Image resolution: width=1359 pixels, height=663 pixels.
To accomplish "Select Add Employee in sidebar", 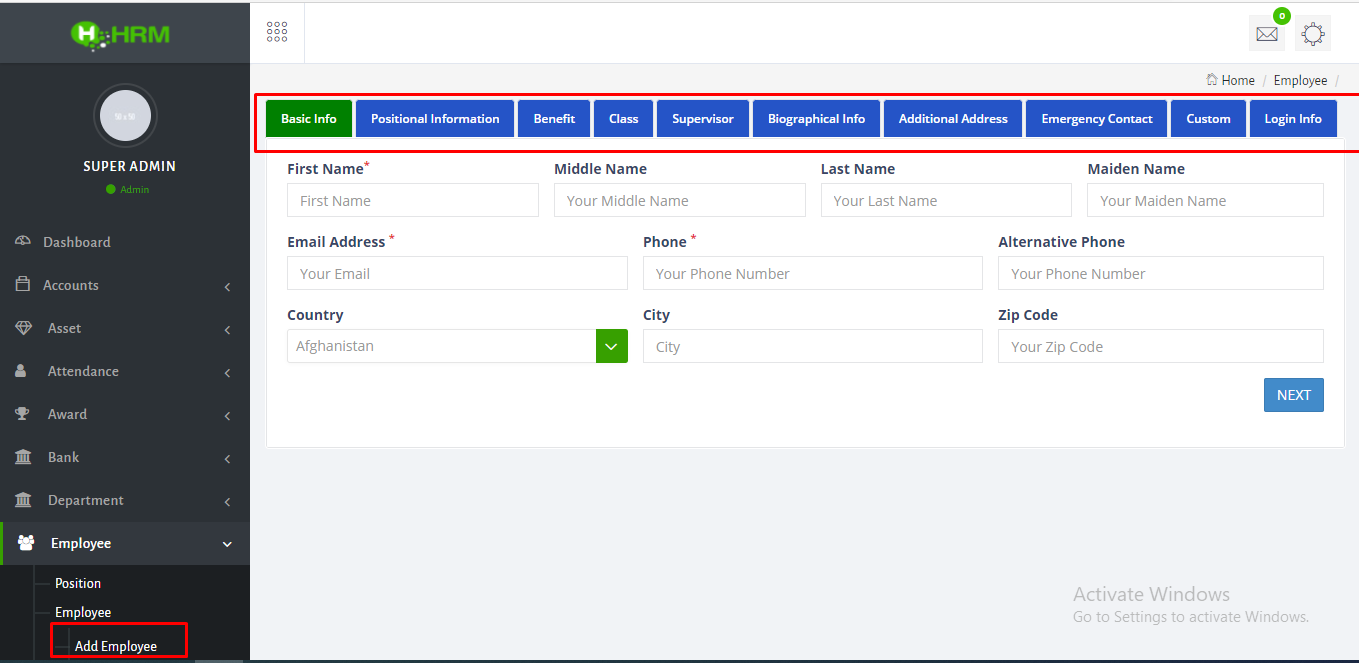I will tap(116, 646).
